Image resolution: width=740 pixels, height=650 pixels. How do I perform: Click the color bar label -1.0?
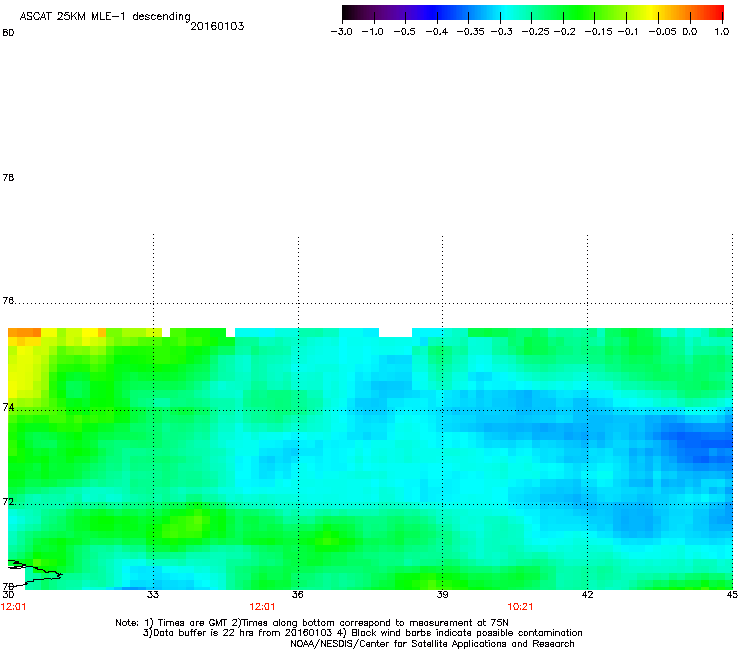coord(373,32)
